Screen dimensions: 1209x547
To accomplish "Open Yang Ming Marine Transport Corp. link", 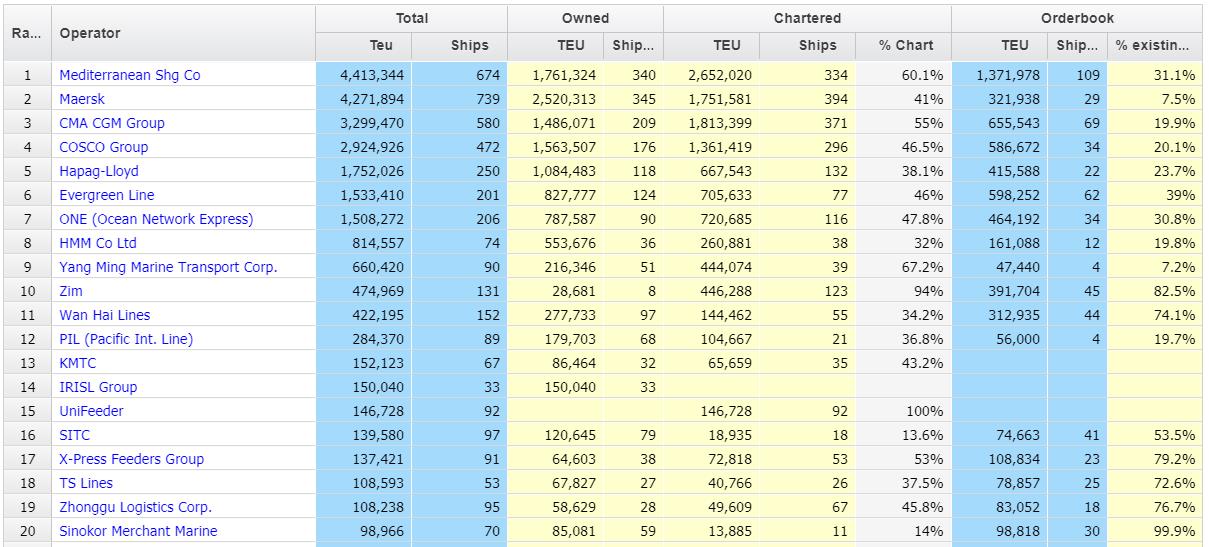I will click(168, 267).
